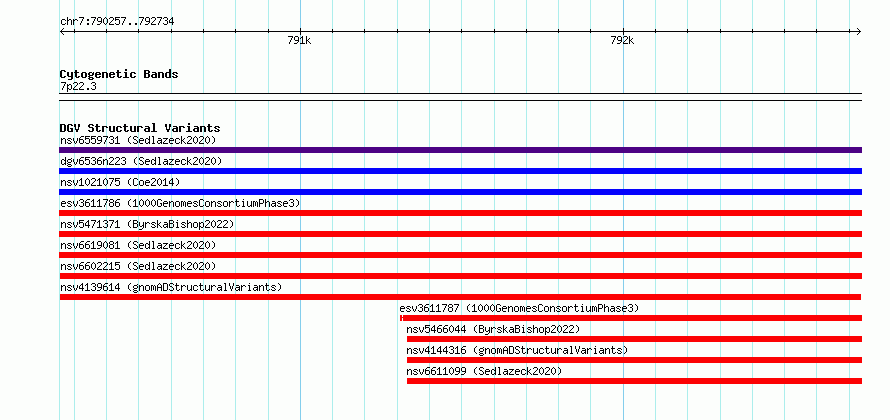
Task: Click the 7p22.3 cytogenetic band bar
Action: click(460, 97)
